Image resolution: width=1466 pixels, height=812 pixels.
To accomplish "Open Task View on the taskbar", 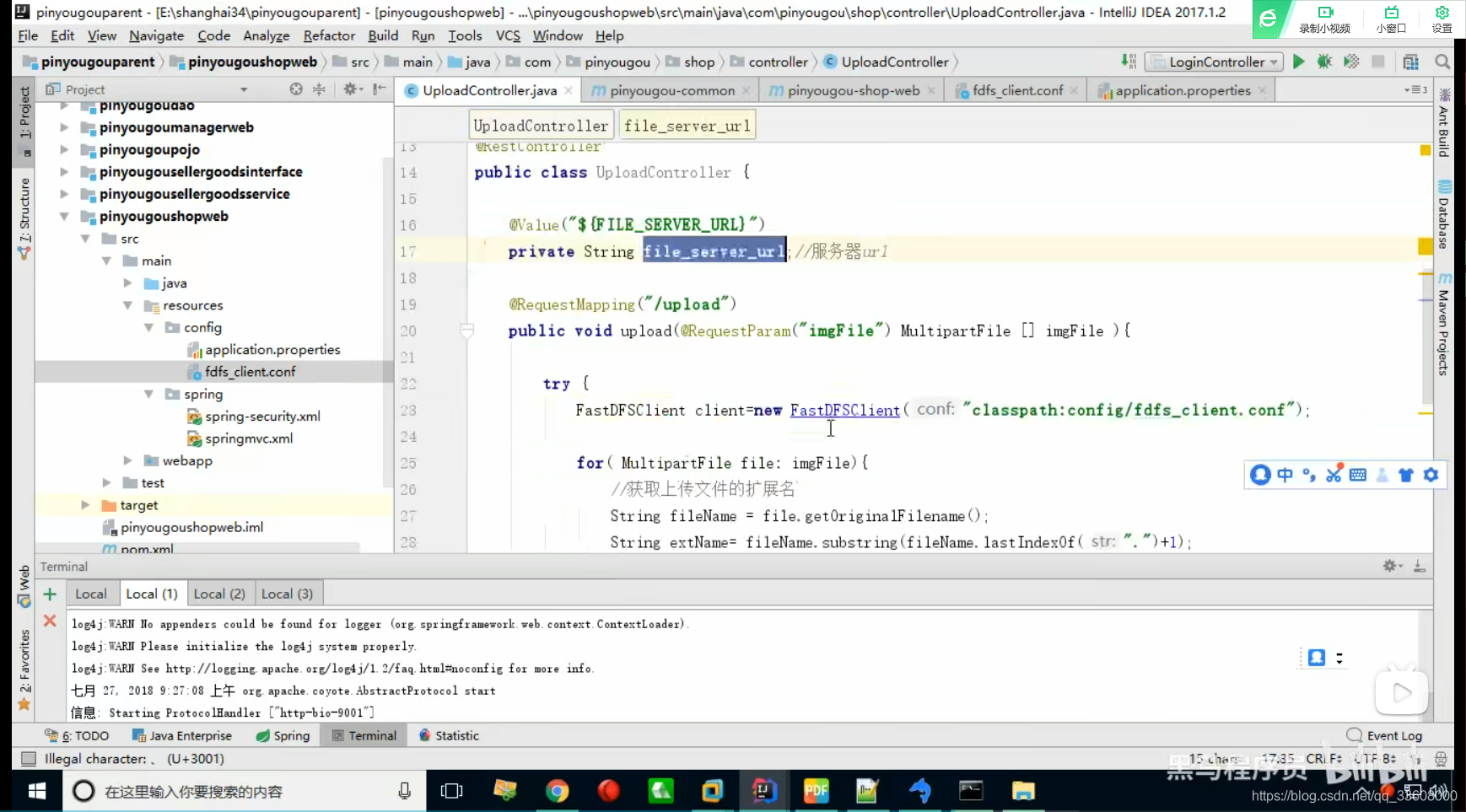I will [x=452, y=791].
